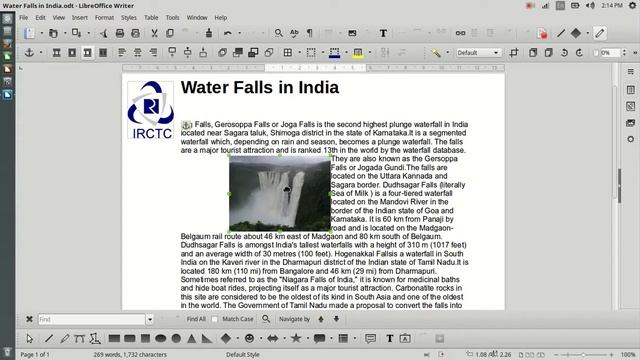Click the Undo arrow icon
640x360 pixels.
pyautogui.click(x=228, y=33)
